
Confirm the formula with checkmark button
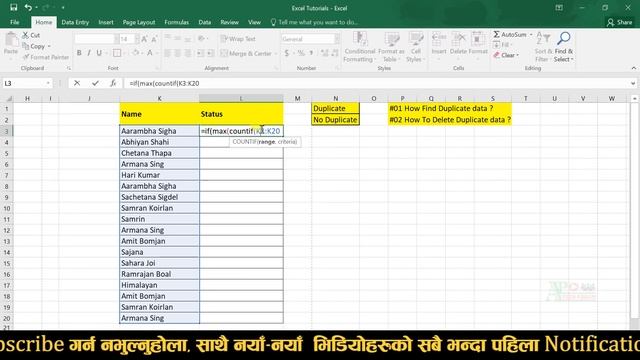(95, 83)
